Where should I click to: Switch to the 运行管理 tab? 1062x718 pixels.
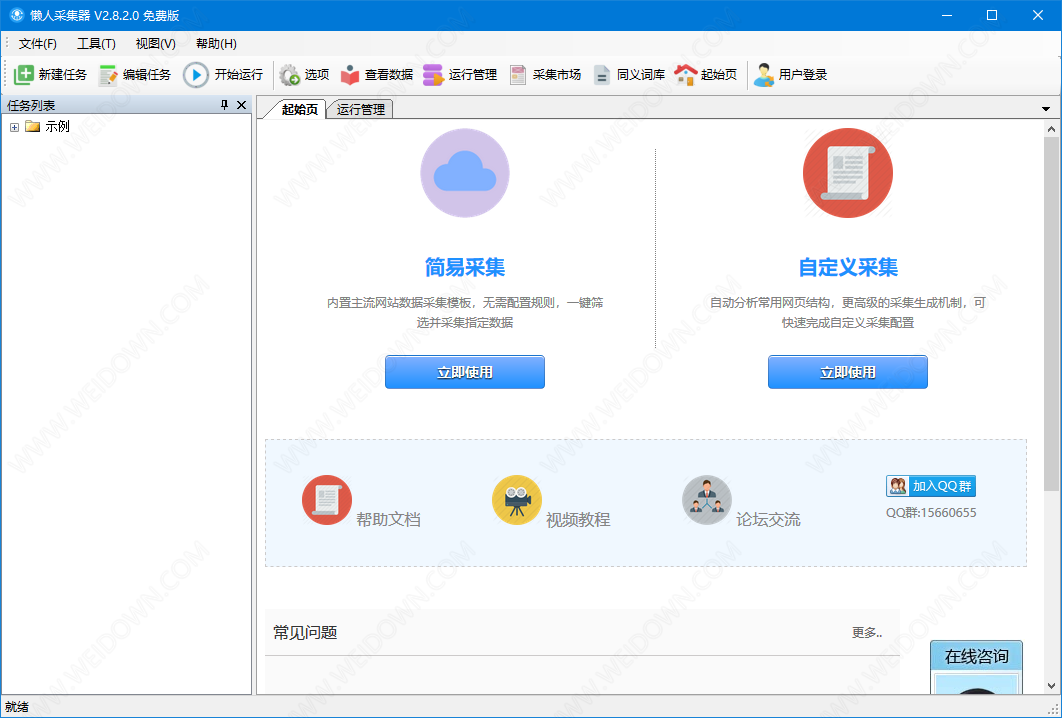click(x=360, y=110)
